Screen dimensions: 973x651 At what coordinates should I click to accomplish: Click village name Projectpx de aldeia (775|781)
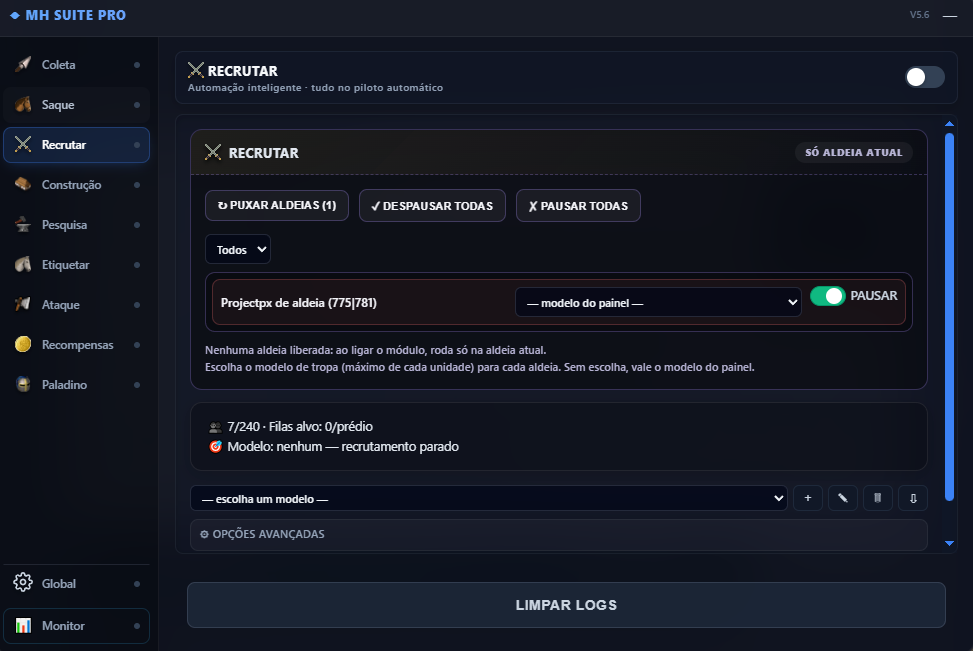298,303
